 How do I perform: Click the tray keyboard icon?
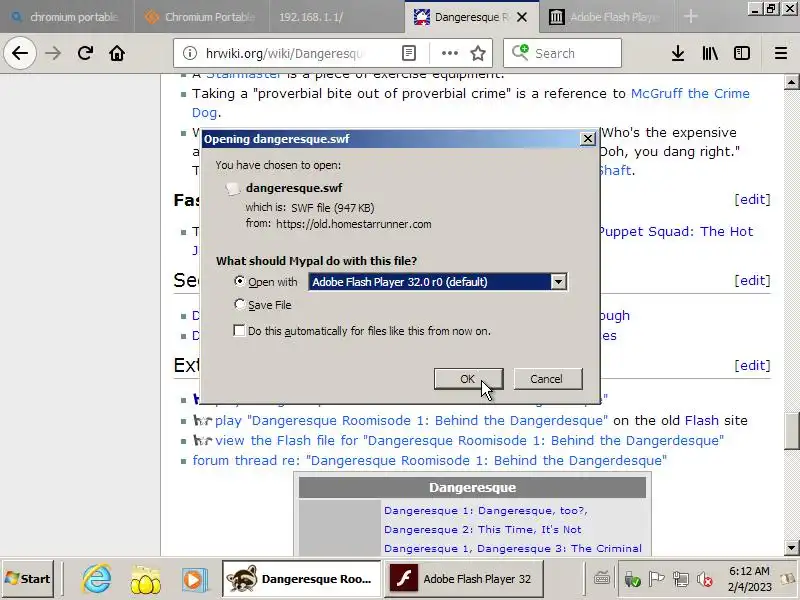(602, 579)
